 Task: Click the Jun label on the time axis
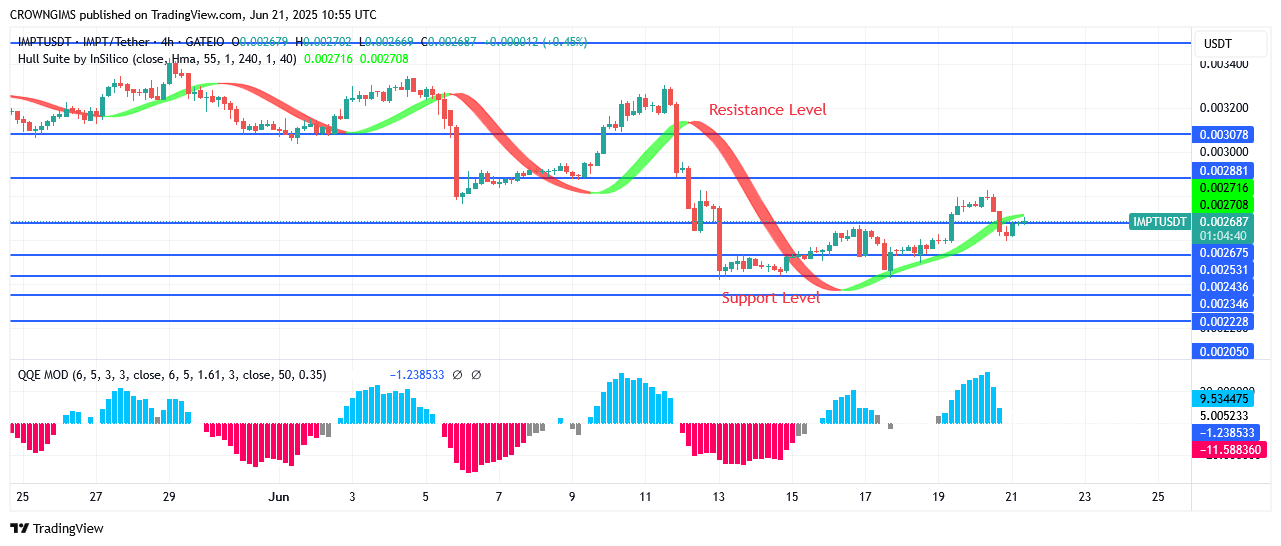[280, 496]
